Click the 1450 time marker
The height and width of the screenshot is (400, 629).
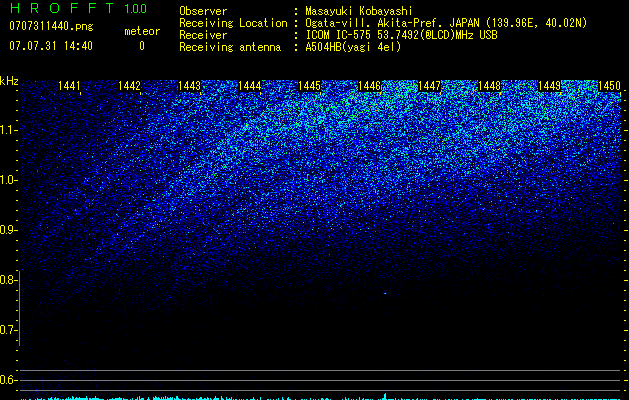(609, 86)
